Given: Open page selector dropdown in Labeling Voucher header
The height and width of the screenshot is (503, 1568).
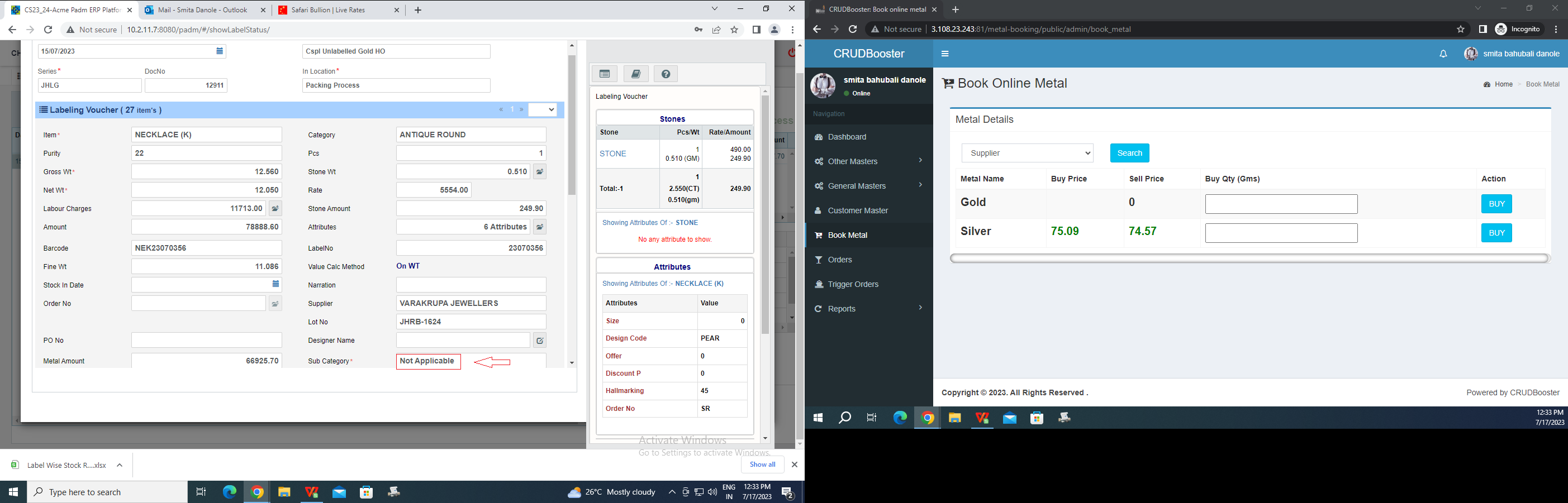Looking at the screenshot, I should click(x=543, y=110).
